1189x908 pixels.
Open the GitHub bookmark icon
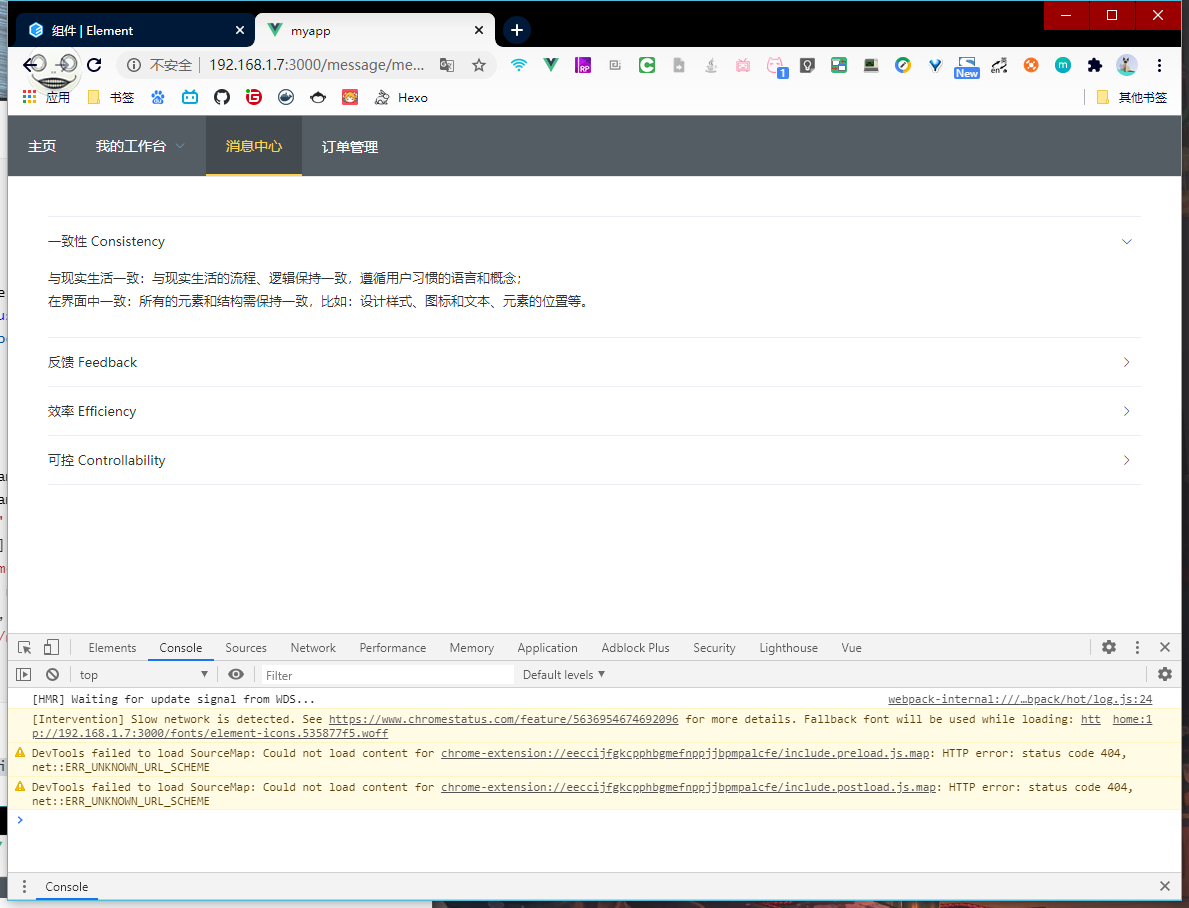pyautogui.click(x=222, y=97)
